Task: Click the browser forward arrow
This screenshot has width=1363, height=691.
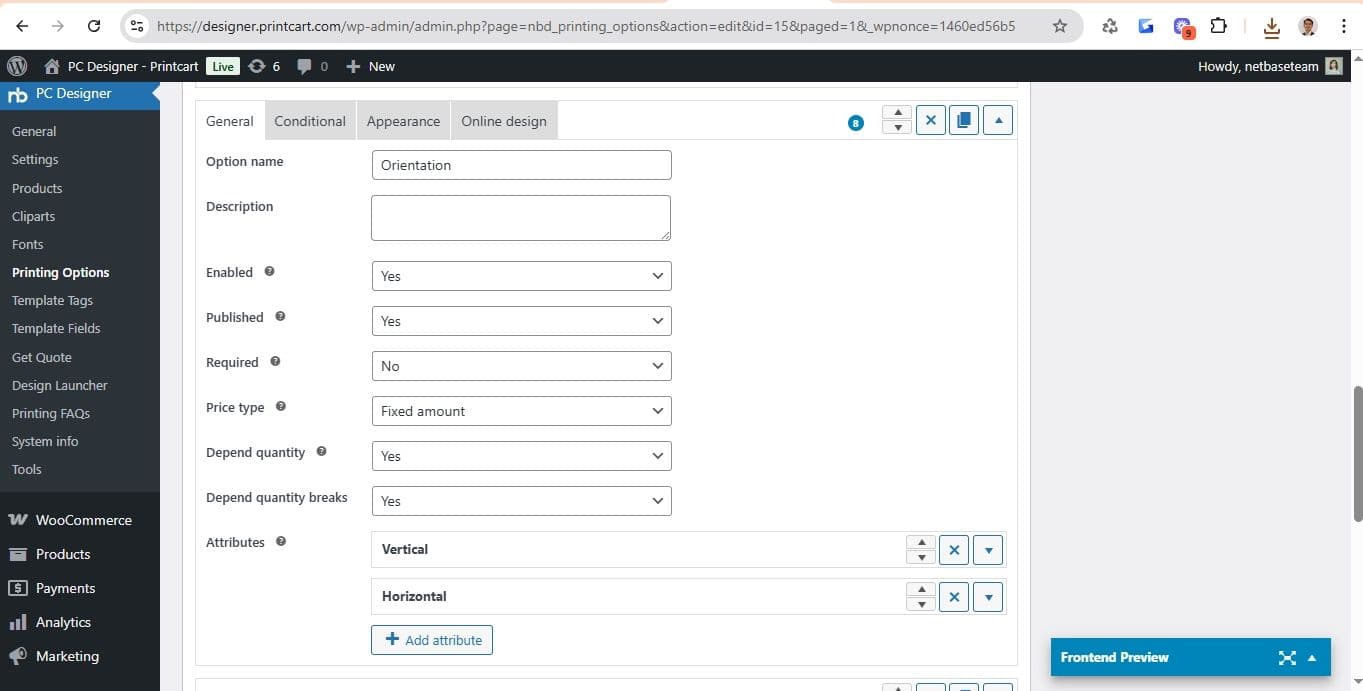Action: [58, 26]
